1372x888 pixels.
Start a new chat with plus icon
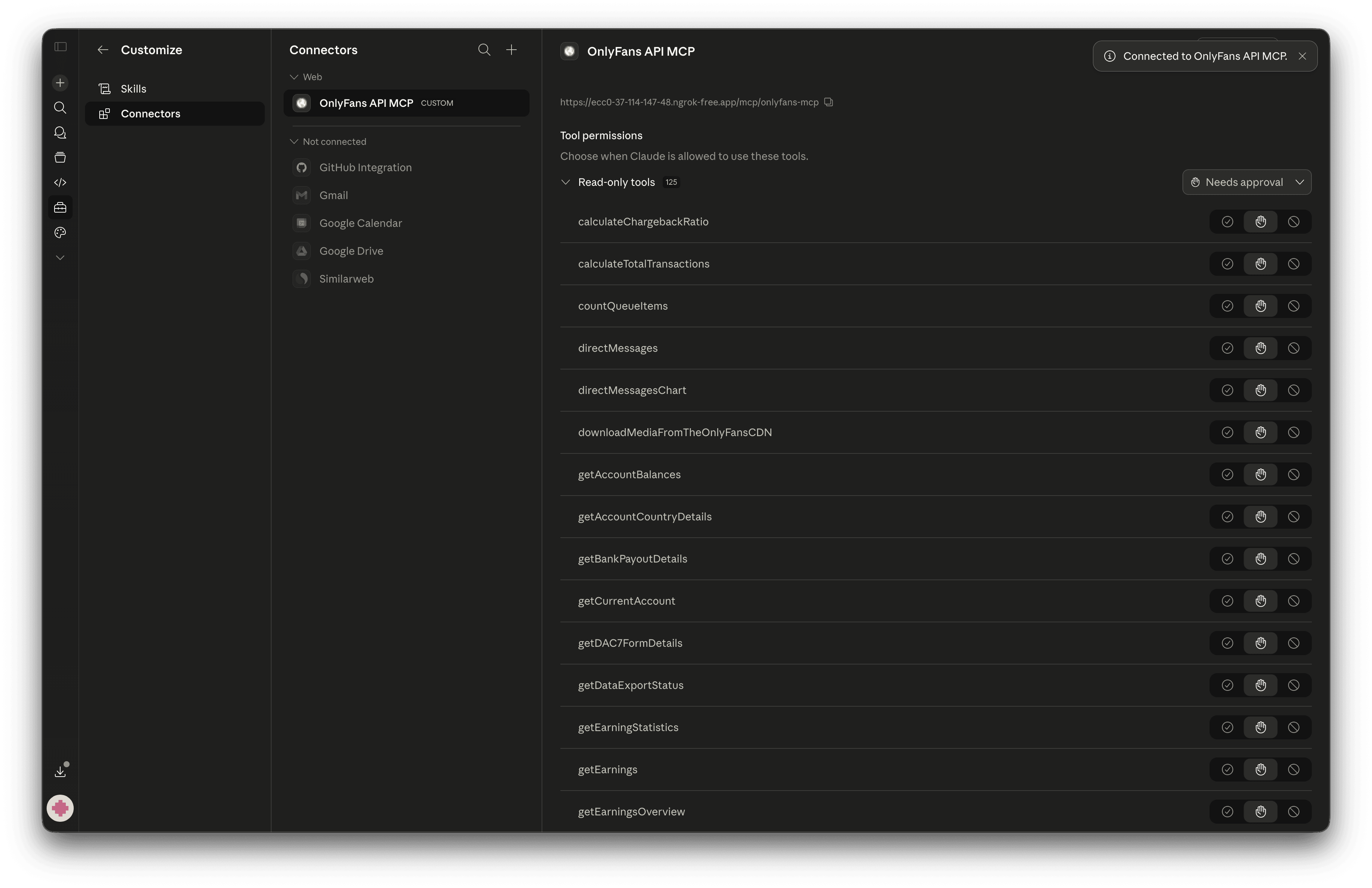[x=60, y=82]
